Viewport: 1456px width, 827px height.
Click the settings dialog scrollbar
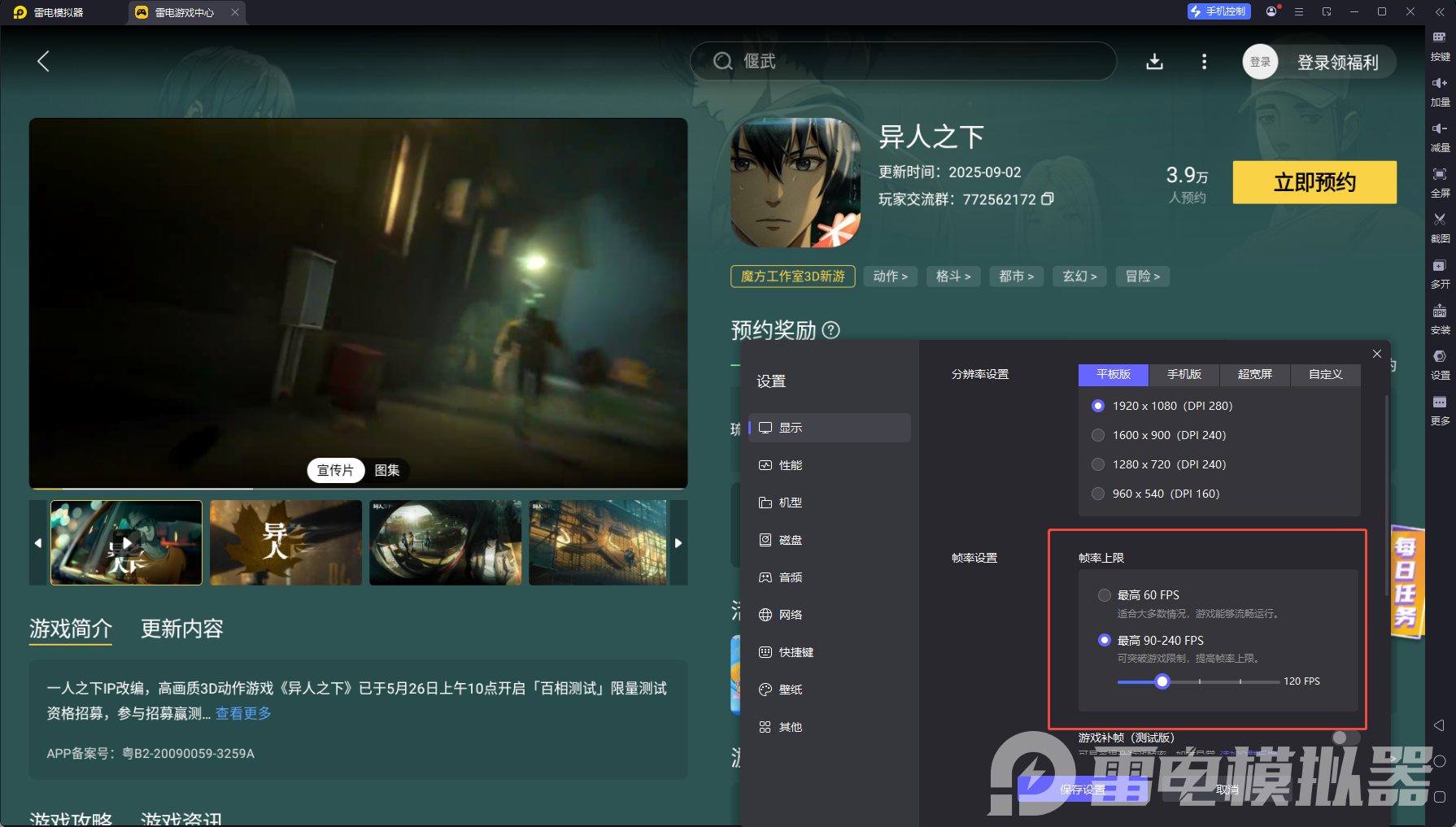pos(1386,496)
